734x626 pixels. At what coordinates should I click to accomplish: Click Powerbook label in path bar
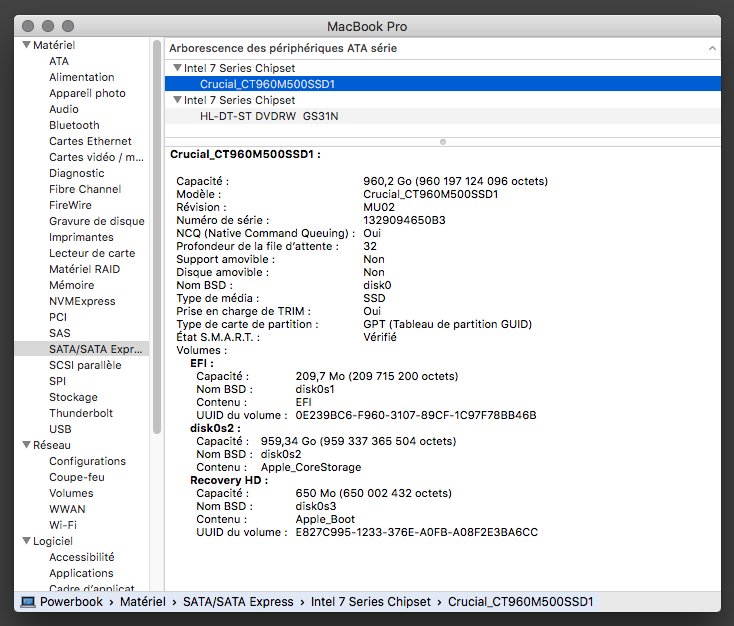pos(71,602)
